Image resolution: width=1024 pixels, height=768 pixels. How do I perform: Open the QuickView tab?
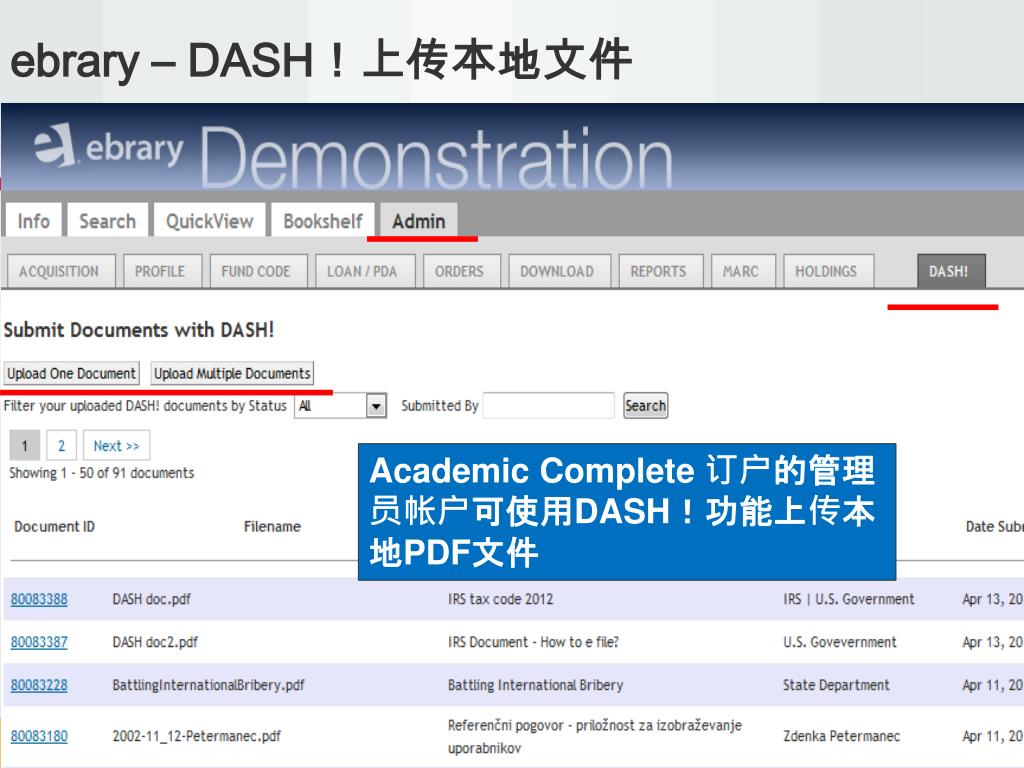pos(210,221)
